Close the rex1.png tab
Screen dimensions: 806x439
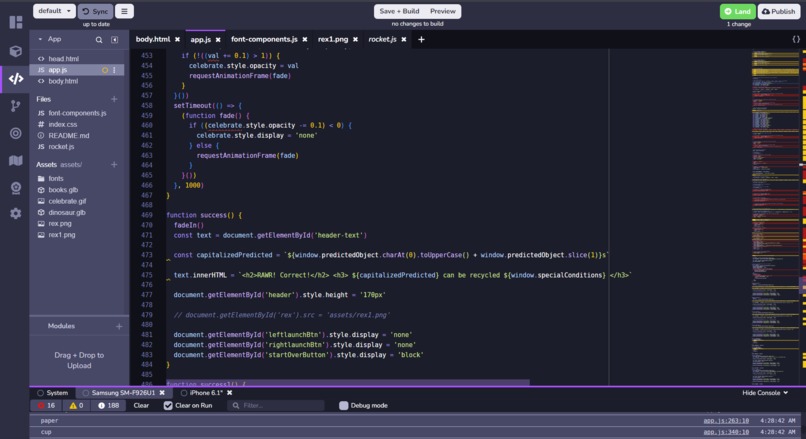pyautogui.click(x=355, y=40)
